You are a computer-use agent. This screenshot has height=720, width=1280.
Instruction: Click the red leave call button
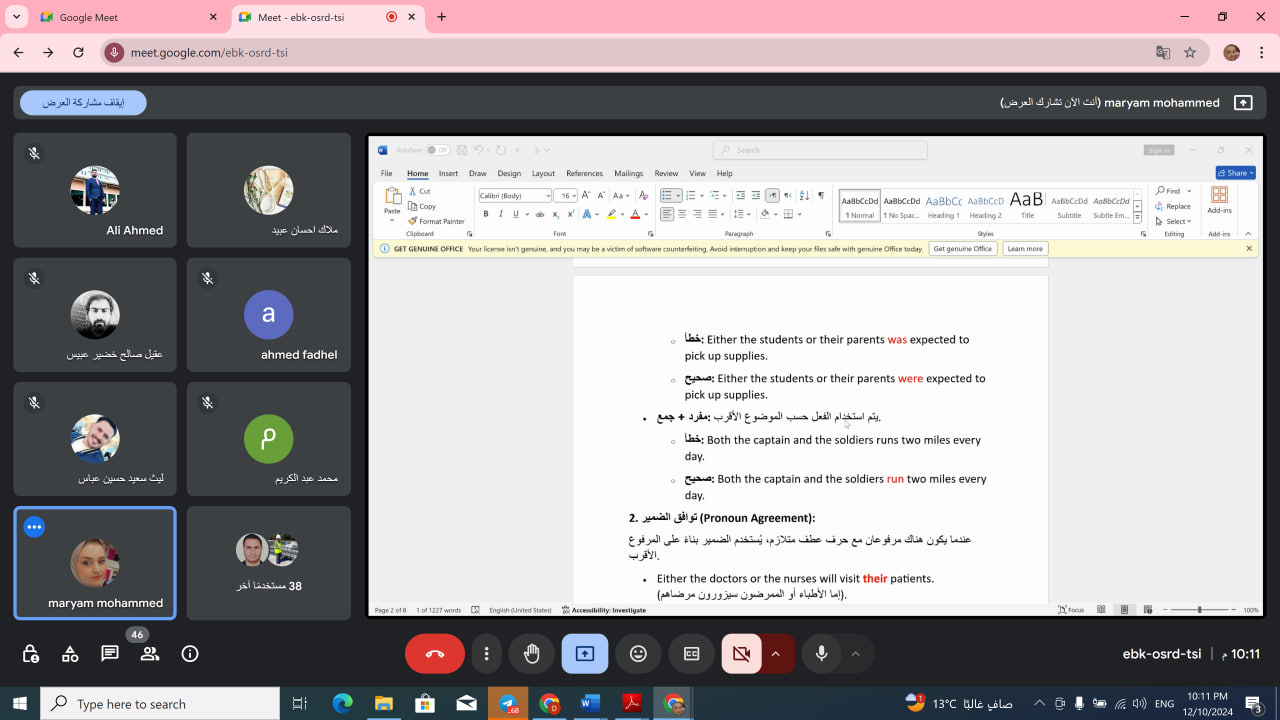click(435, 654)
